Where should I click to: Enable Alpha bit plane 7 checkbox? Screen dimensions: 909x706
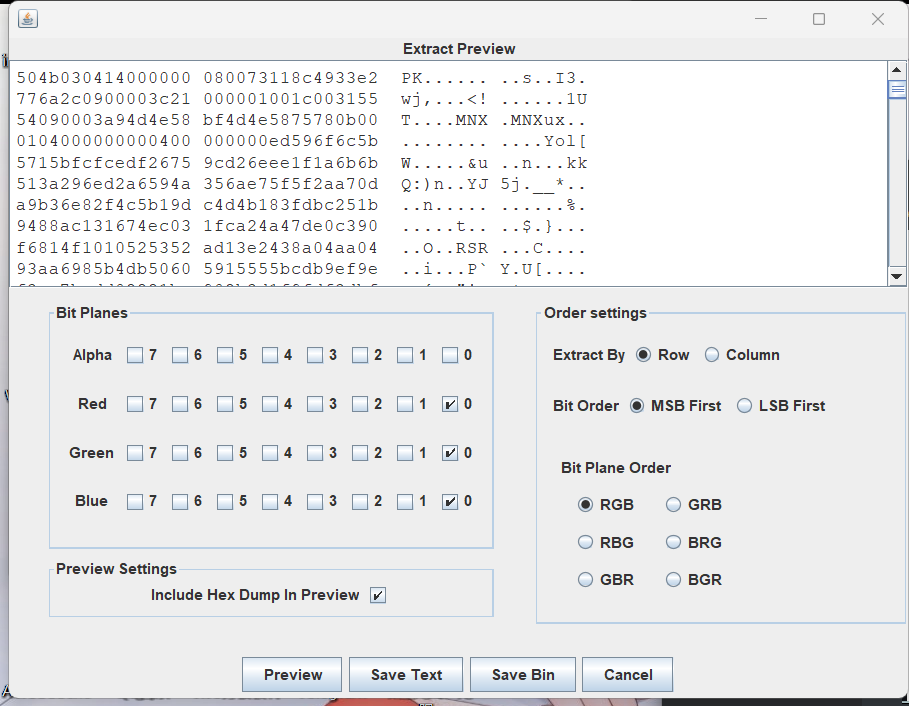135,355
